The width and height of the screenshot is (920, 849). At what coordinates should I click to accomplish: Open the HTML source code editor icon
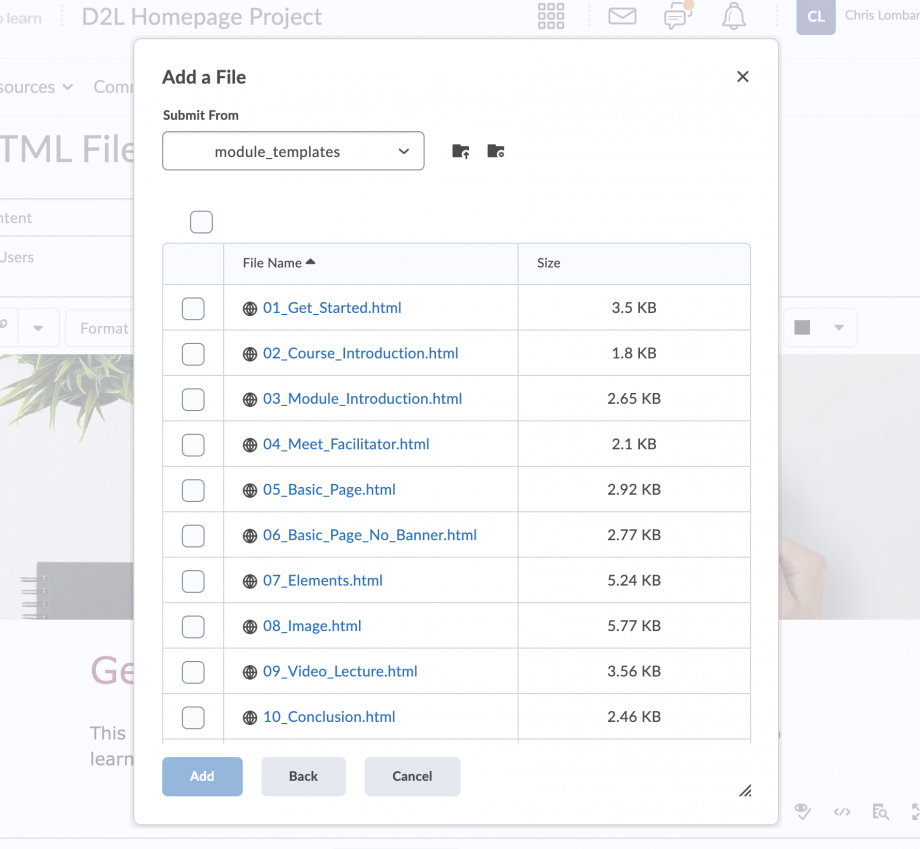[842, 811]
